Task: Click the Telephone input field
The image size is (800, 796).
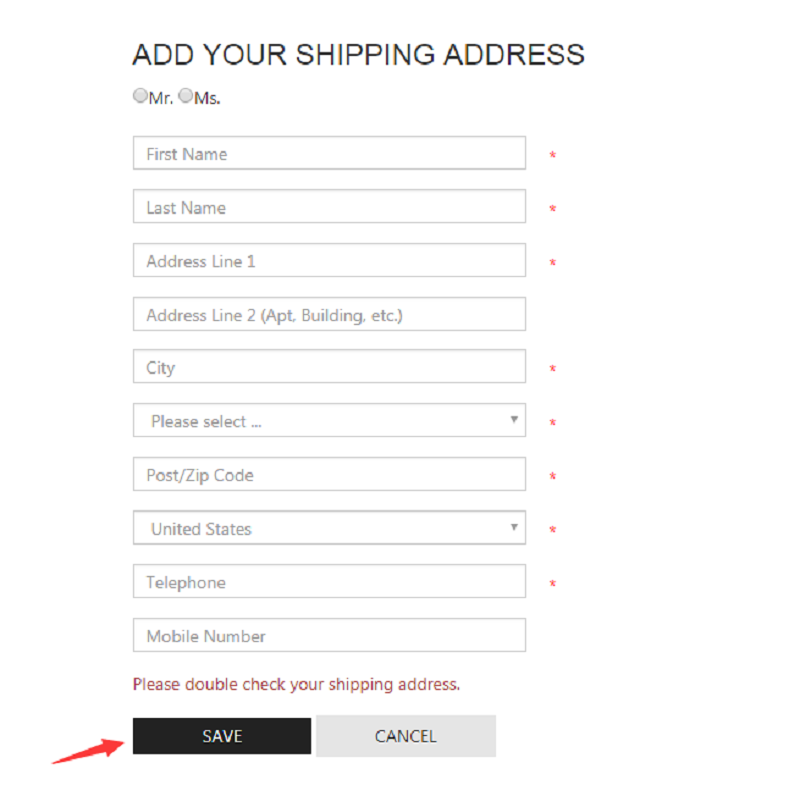Action: click(329, 582)
